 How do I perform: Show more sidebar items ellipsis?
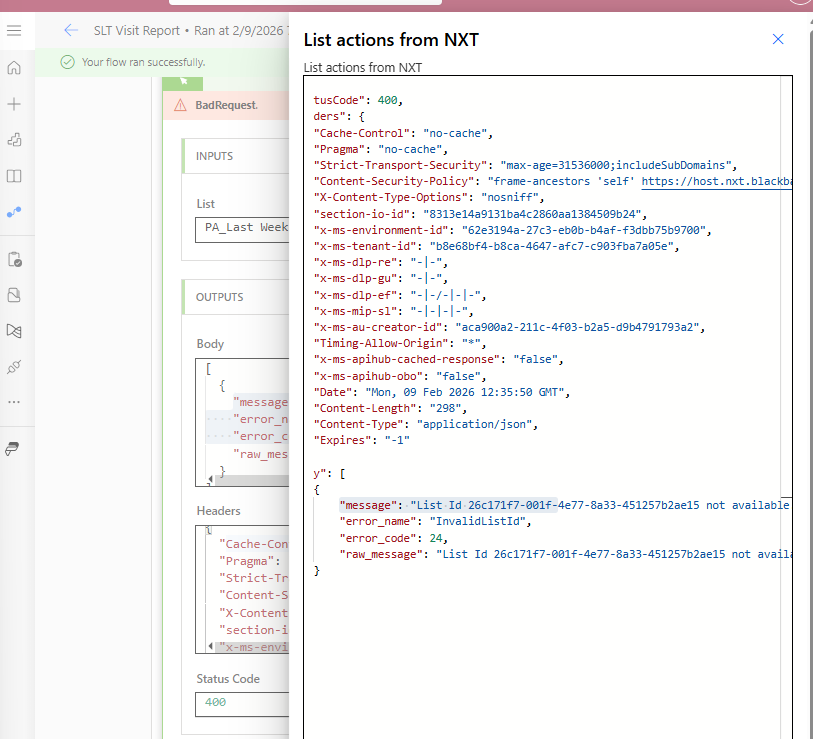coord(14,402)
